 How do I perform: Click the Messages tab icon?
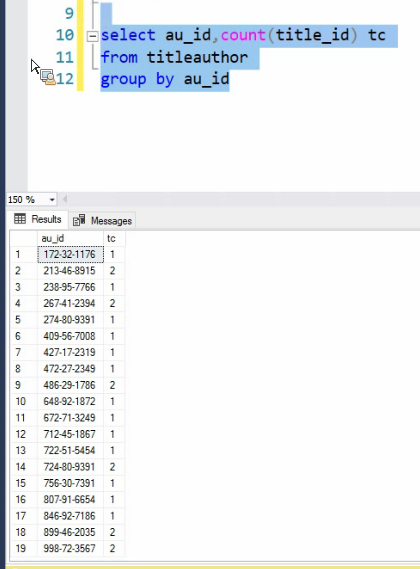[79, 220]
